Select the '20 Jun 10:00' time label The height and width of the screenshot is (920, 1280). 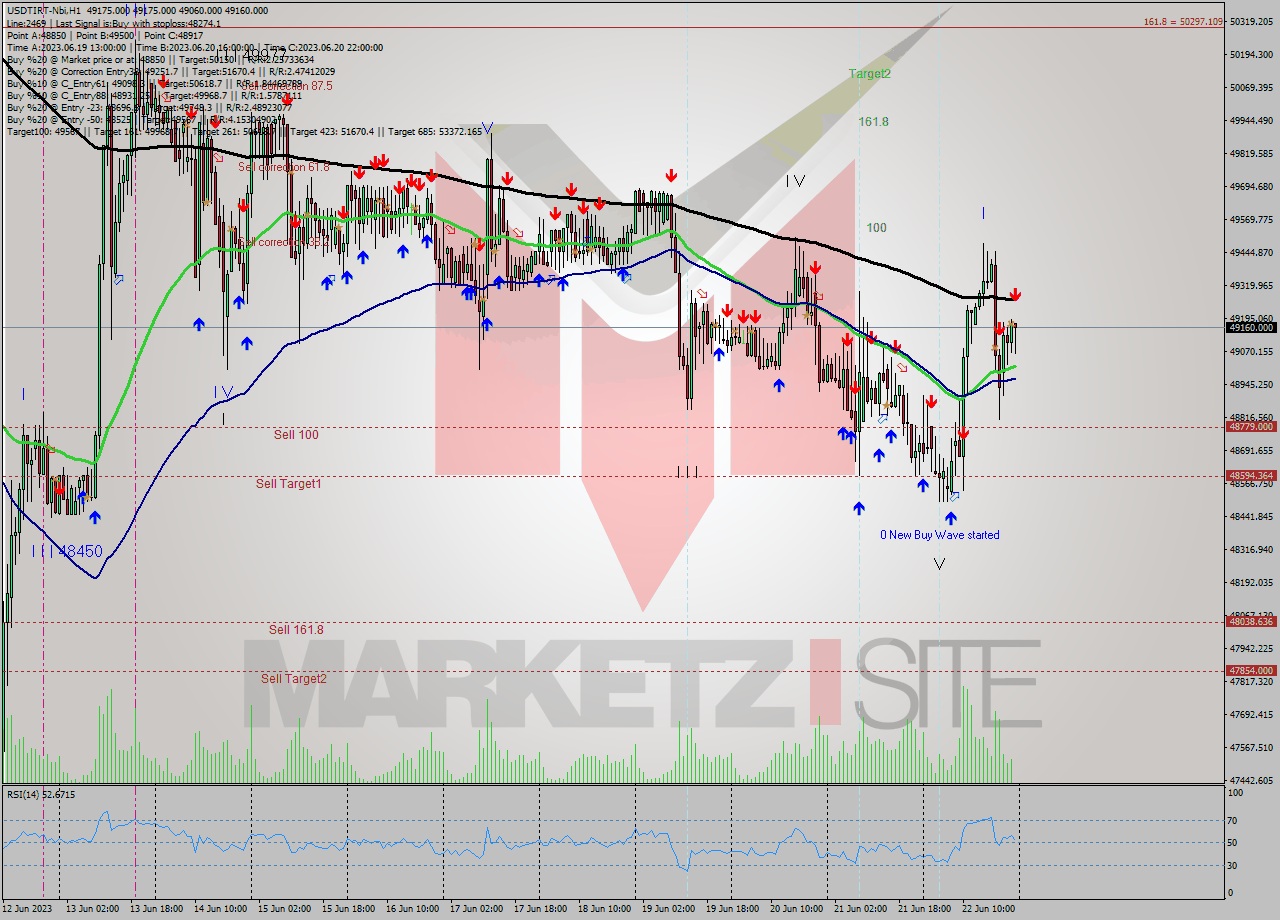796,908
